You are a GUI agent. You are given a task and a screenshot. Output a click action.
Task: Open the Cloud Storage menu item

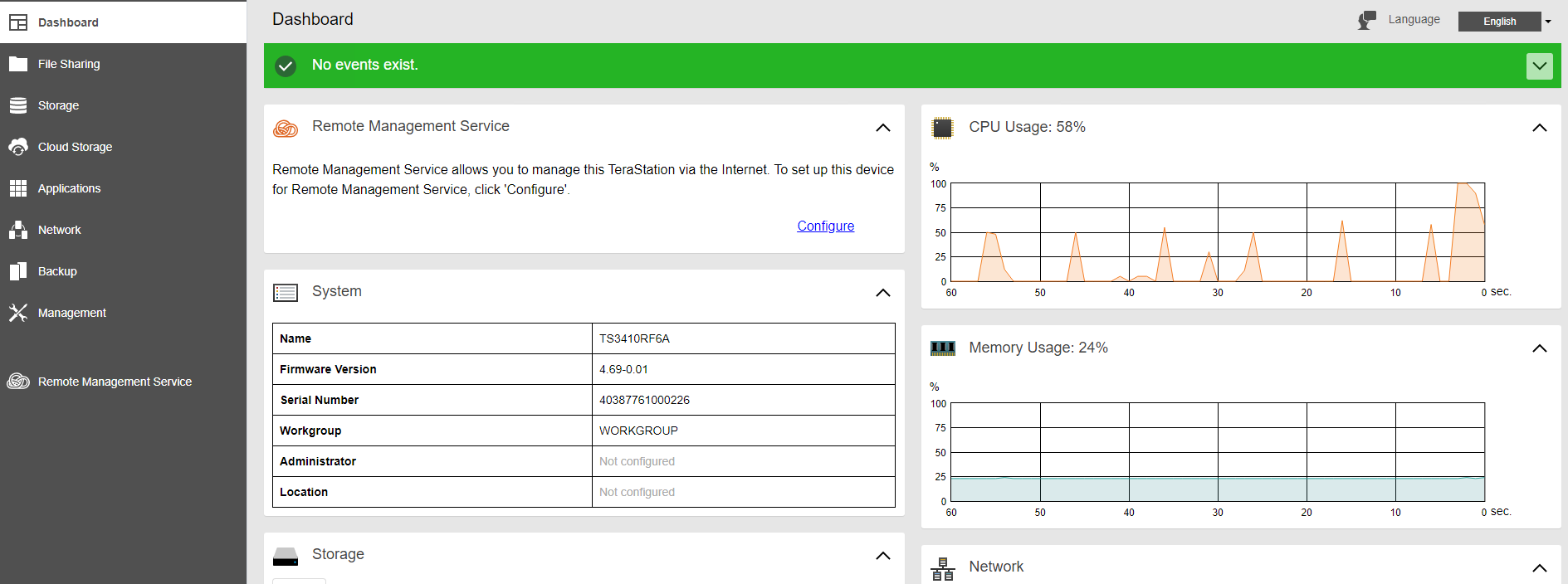pyautogui.click(x=75, y=147)
